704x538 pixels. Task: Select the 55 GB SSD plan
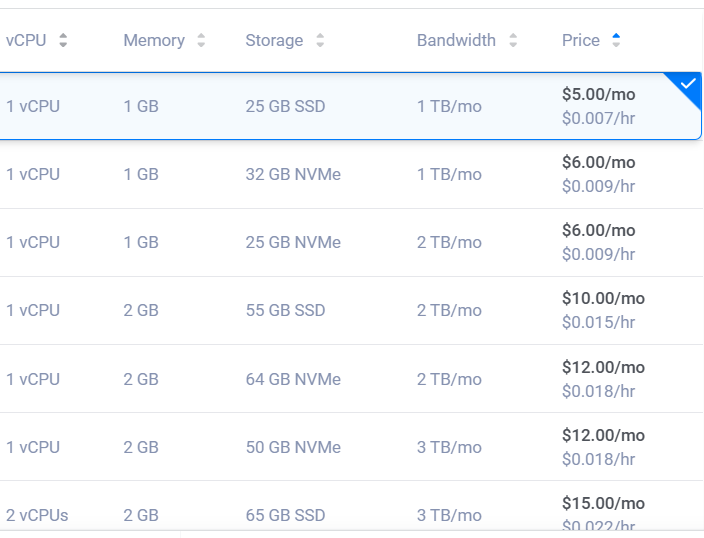pos(285,310)
